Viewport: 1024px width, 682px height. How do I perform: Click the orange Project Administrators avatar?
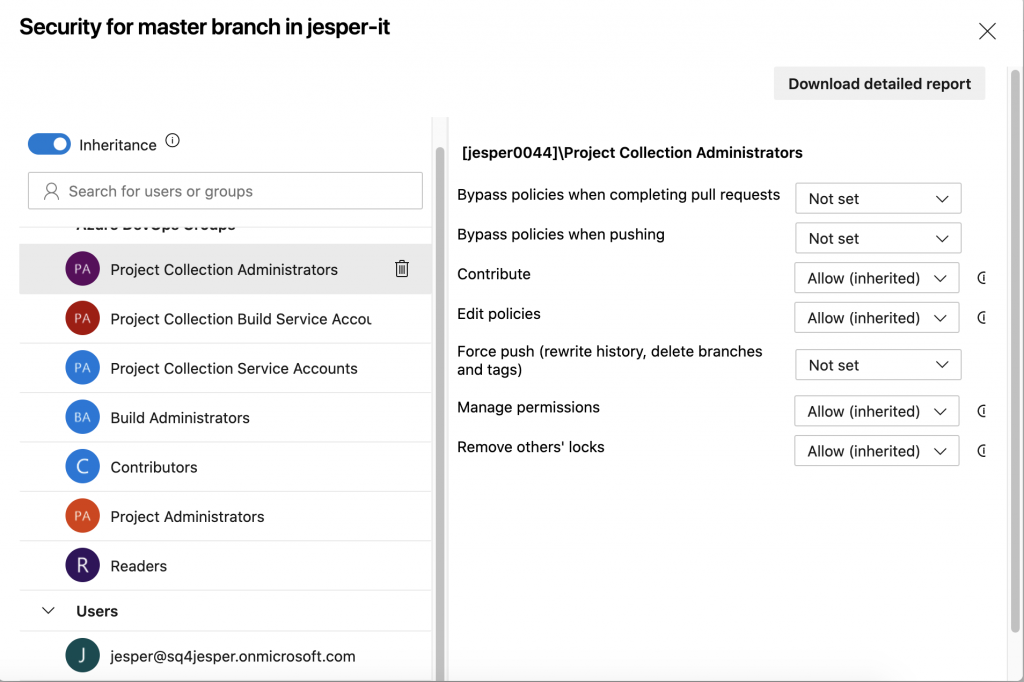pos(82,517)
